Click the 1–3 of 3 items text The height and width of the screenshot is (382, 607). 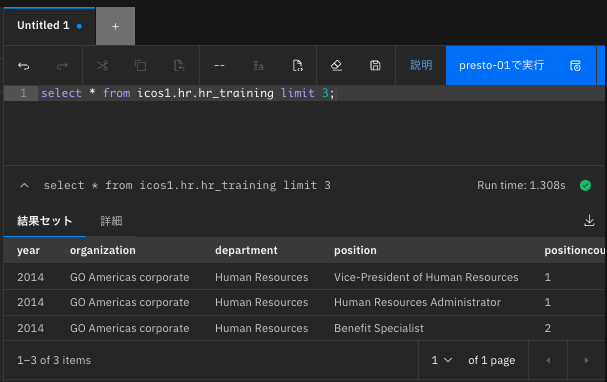[54, 360]
